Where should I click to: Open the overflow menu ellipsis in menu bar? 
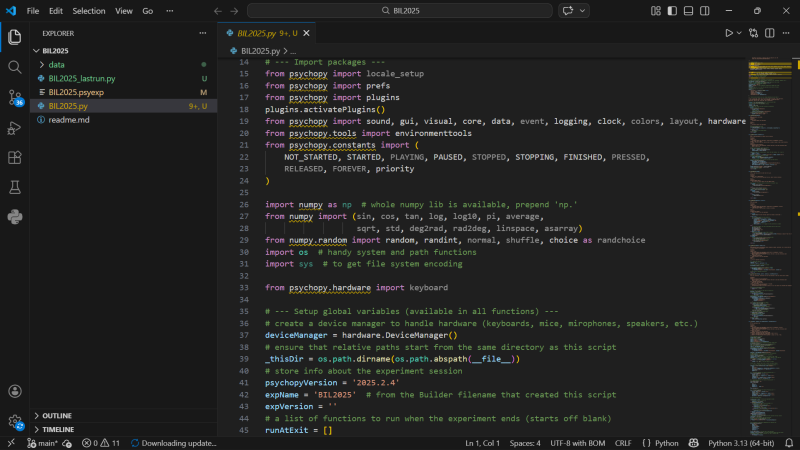(x=169, y=11)
